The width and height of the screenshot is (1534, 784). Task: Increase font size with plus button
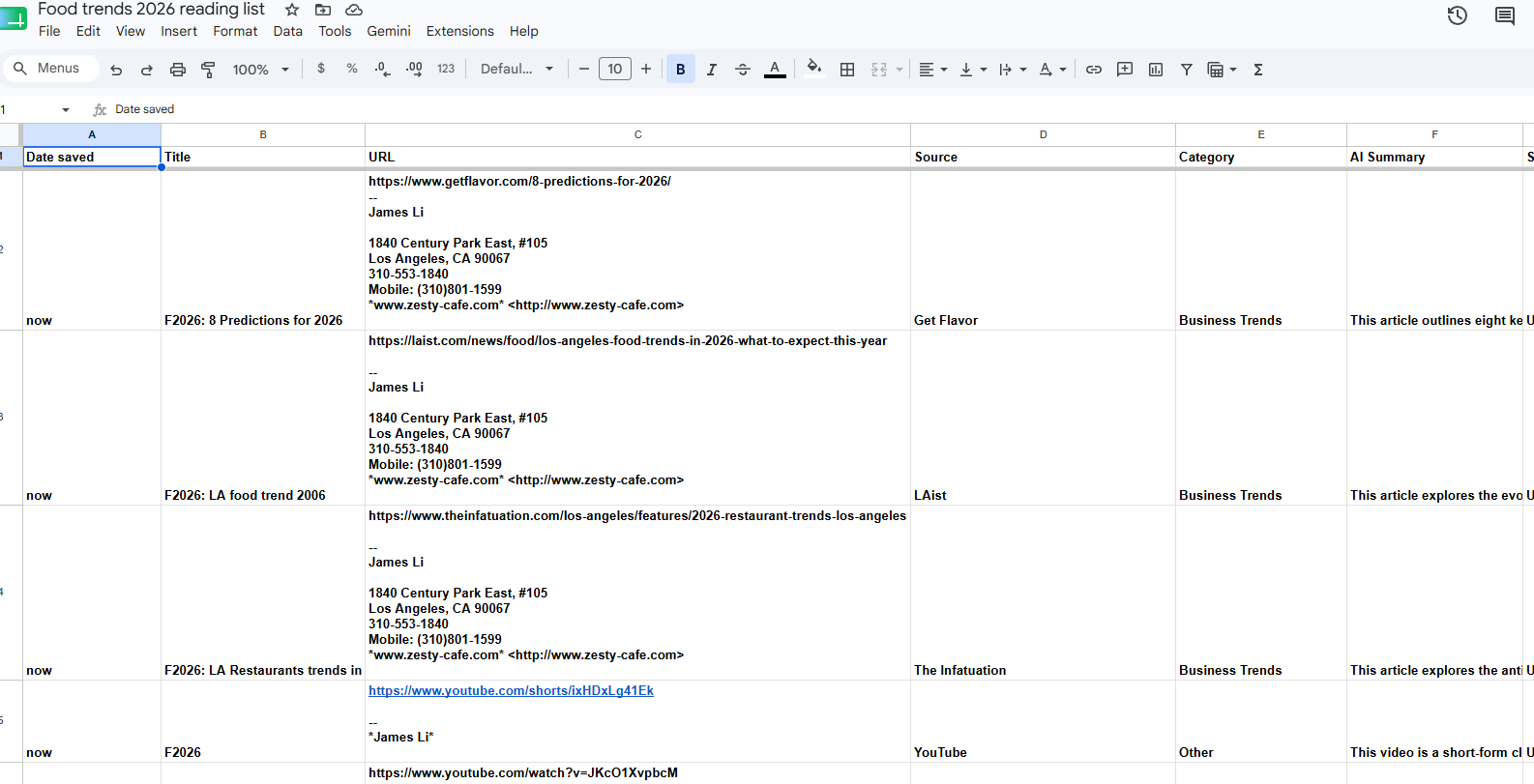point(646,69)
